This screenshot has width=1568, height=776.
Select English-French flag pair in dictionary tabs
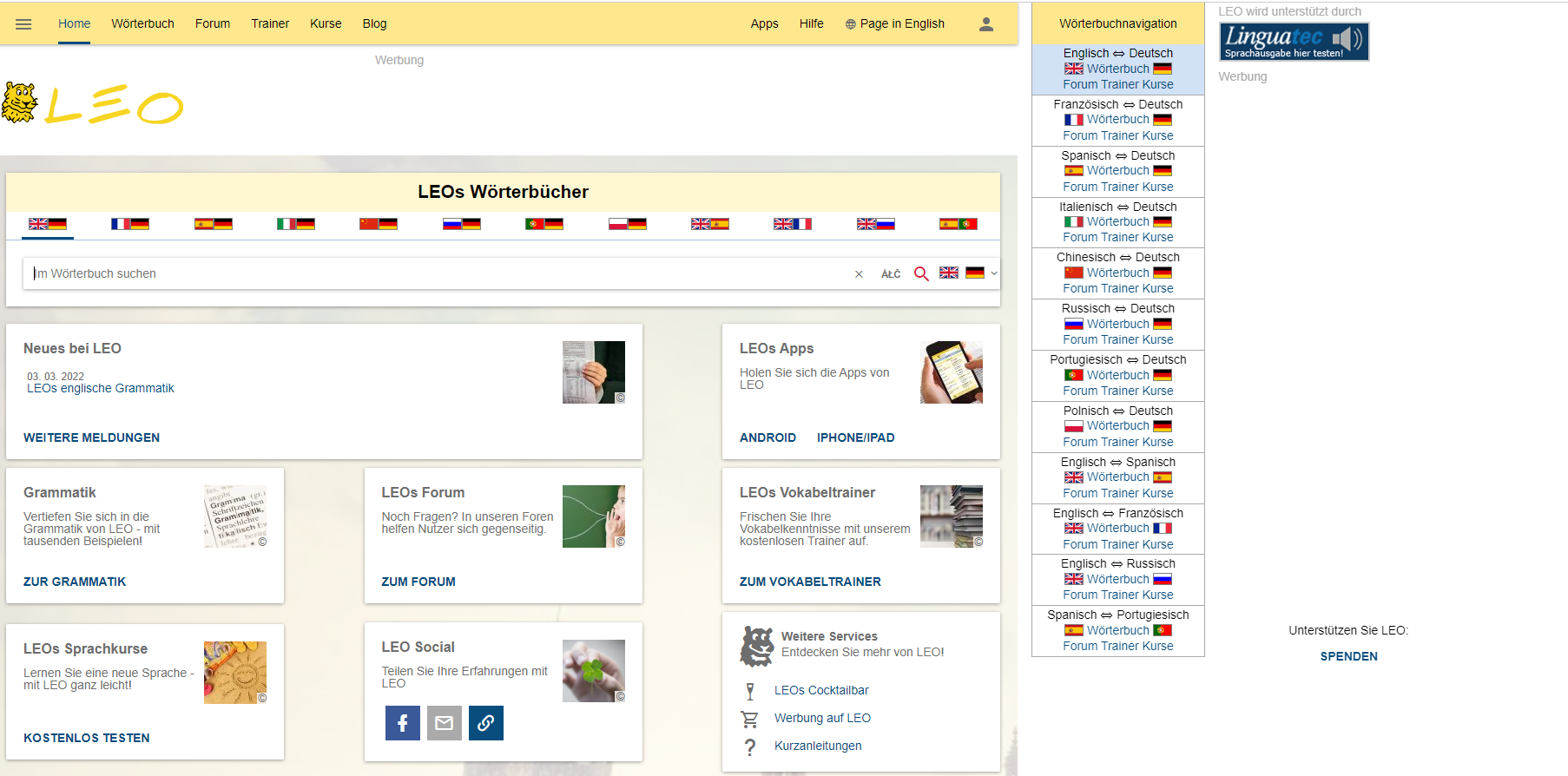pyautogui.click(x=793, y=224)
